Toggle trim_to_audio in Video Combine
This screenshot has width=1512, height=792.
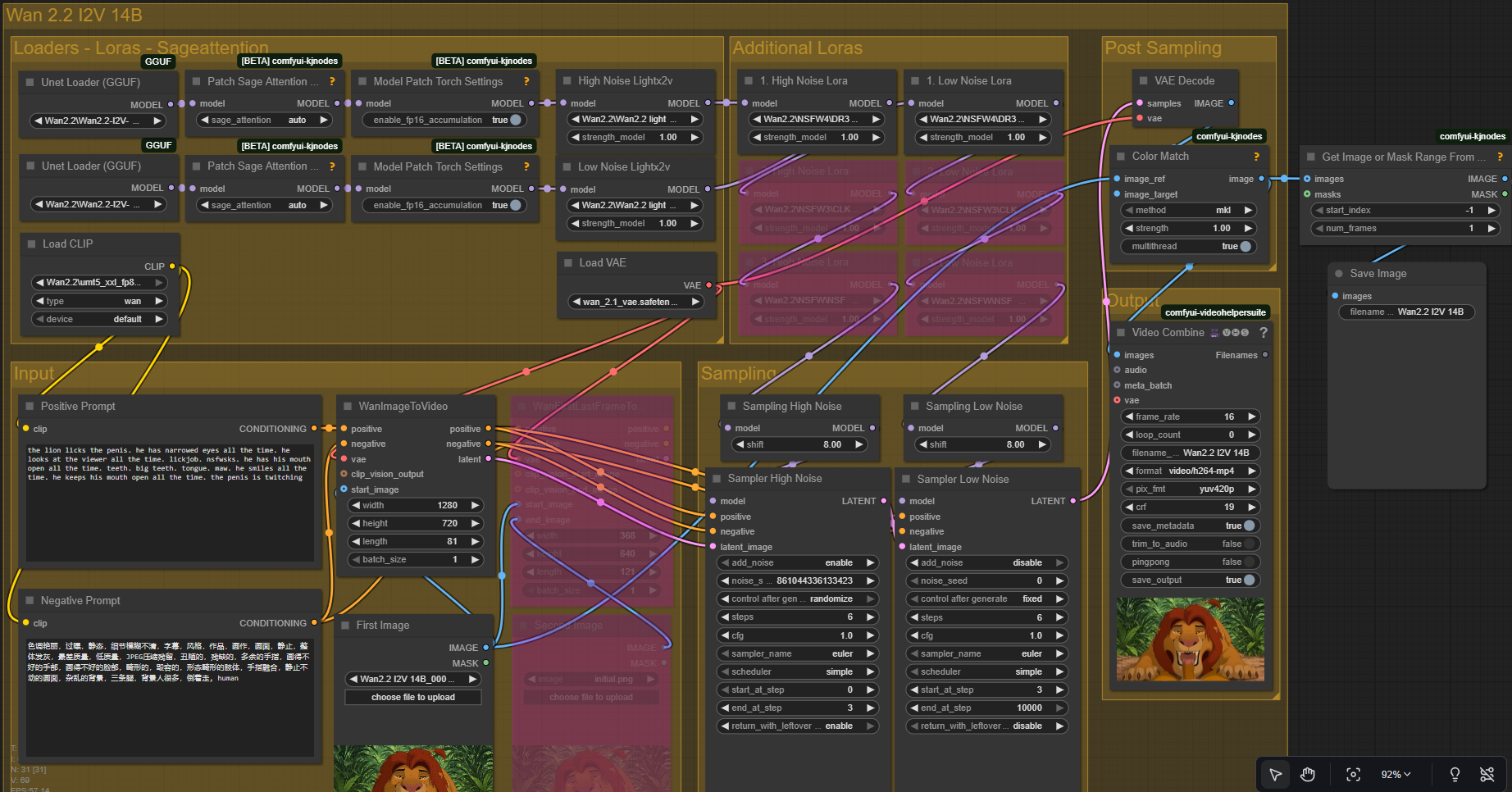pos(1249,544)
